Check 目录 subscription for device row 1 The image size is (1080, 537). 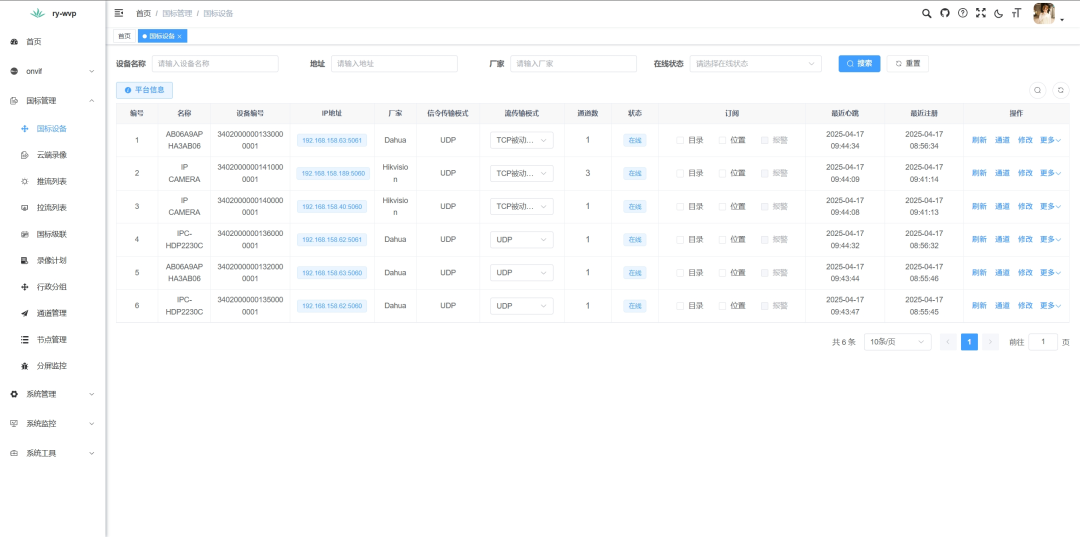pos(680,140)
